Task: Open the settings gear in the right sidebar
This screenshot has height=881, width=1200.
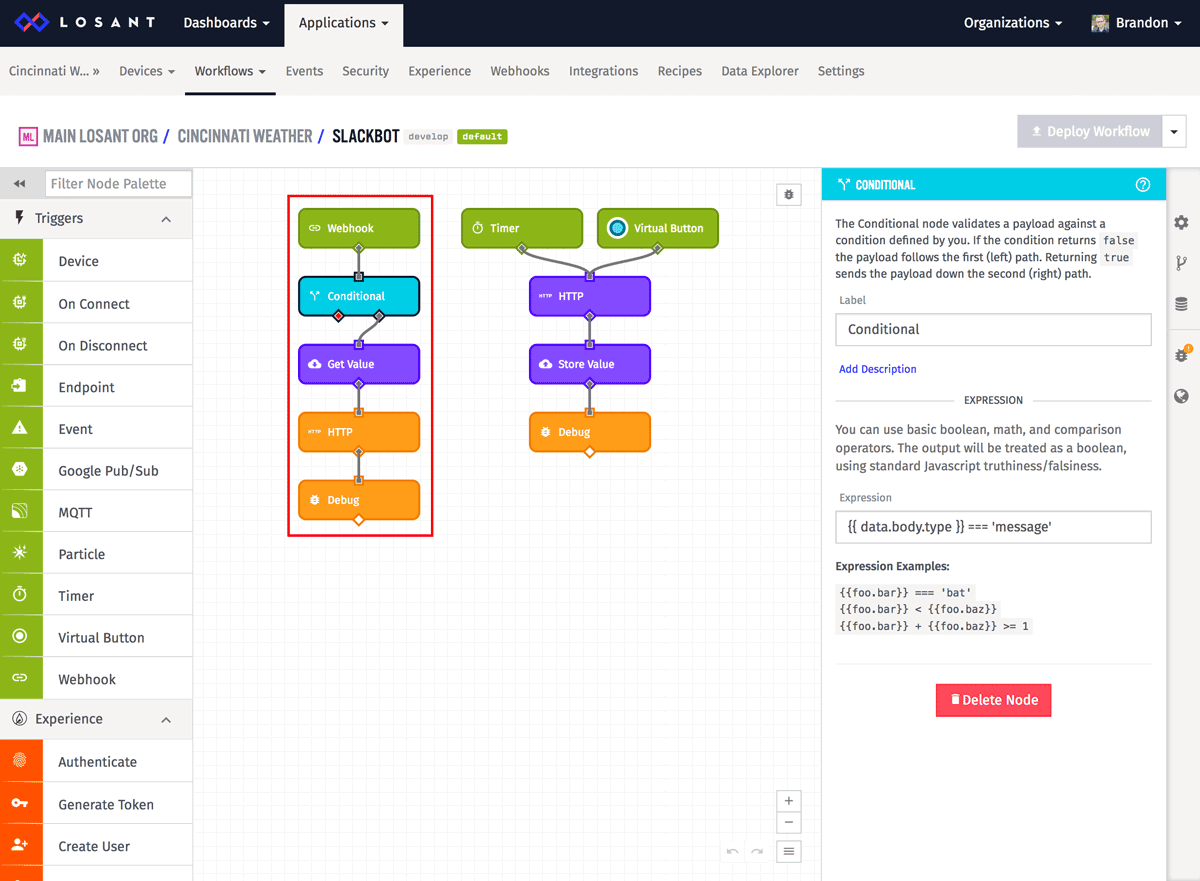Action: [x=1181, y=223]
